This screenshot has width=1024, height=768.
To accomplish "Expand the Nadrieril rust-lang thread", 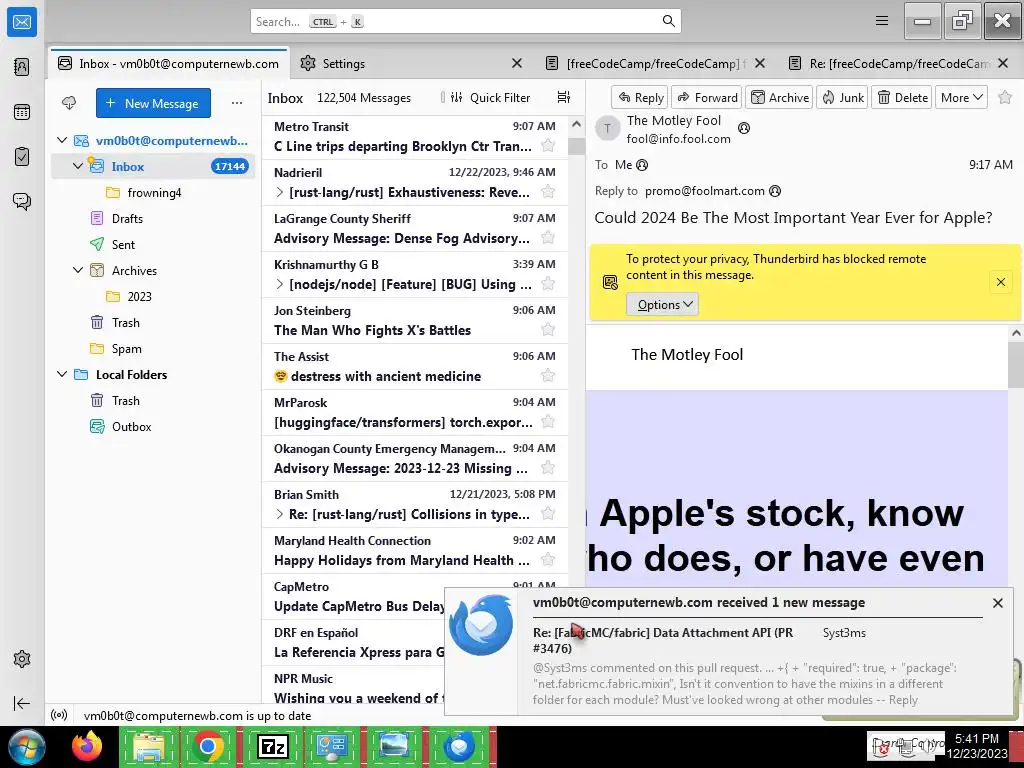I will 280,192.
